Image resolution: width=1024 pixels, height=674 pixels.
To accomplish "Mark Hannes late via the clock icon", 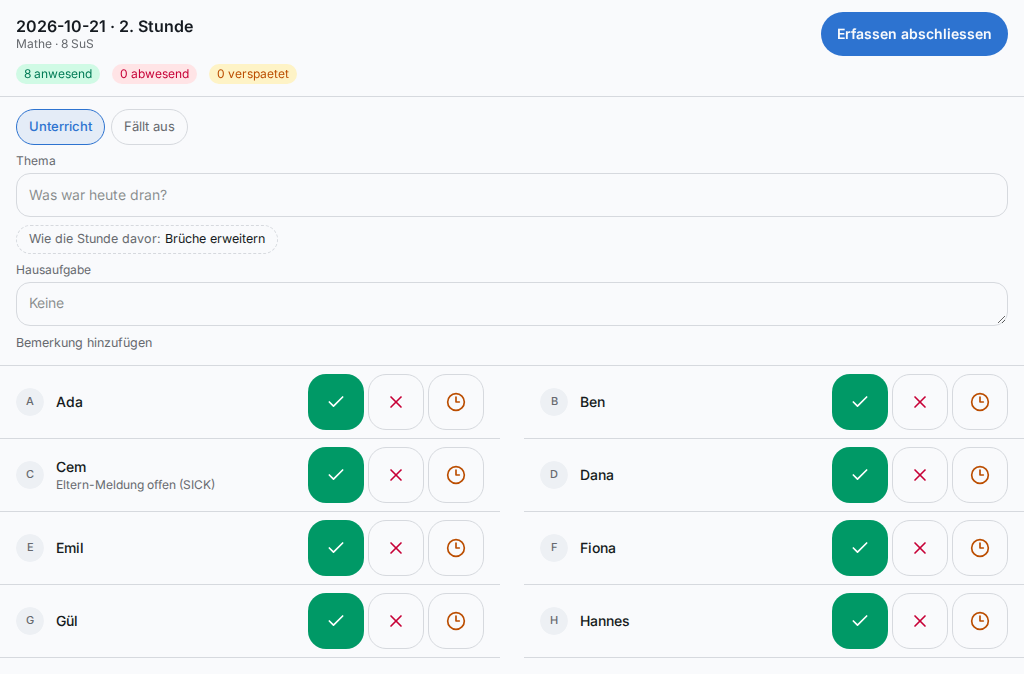I will [x=980, y=621].
